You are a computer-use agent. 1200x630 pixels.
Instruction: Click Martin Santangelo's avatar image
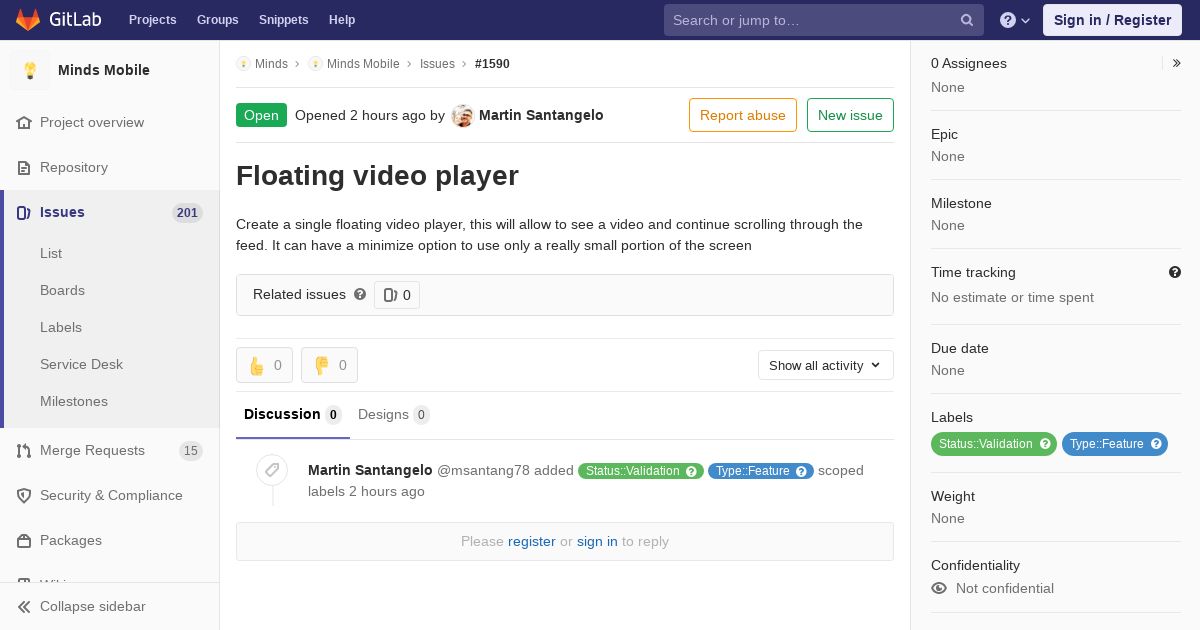coord(462,115)
